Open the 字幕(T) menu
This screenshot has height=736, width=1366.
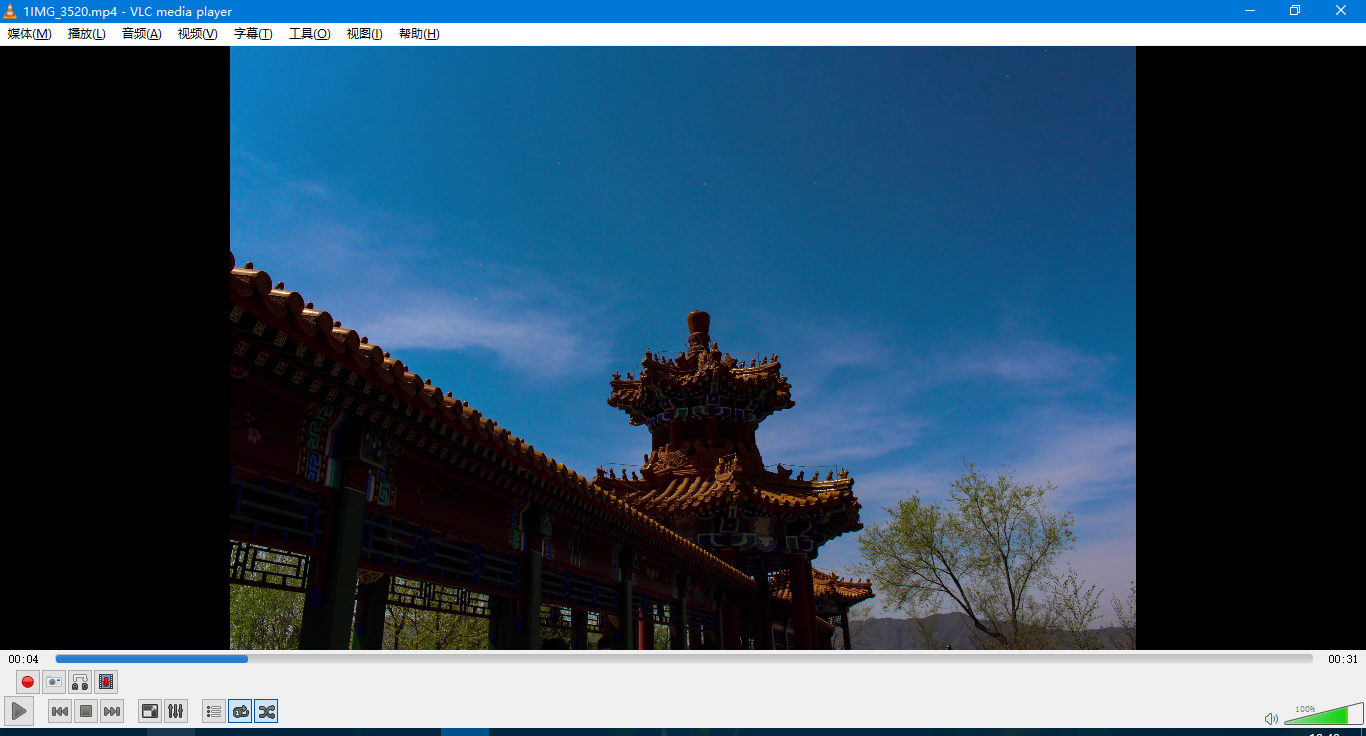point(253,34)
